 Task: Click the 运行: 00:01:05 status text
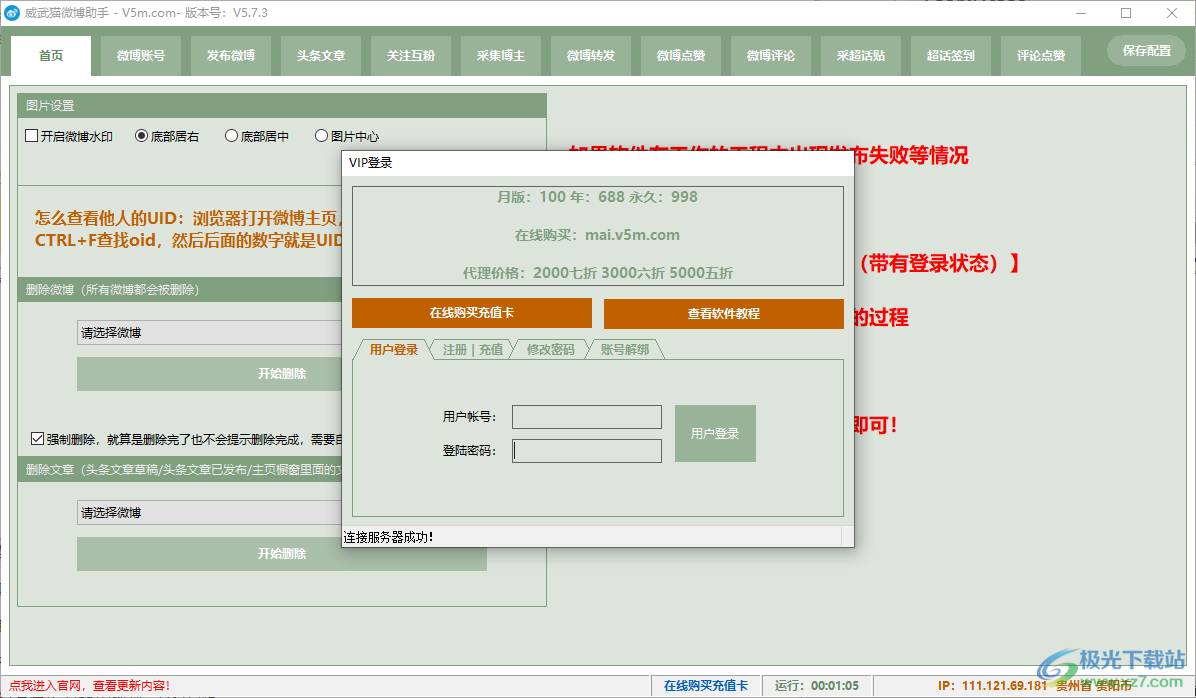tap(816, 686)
